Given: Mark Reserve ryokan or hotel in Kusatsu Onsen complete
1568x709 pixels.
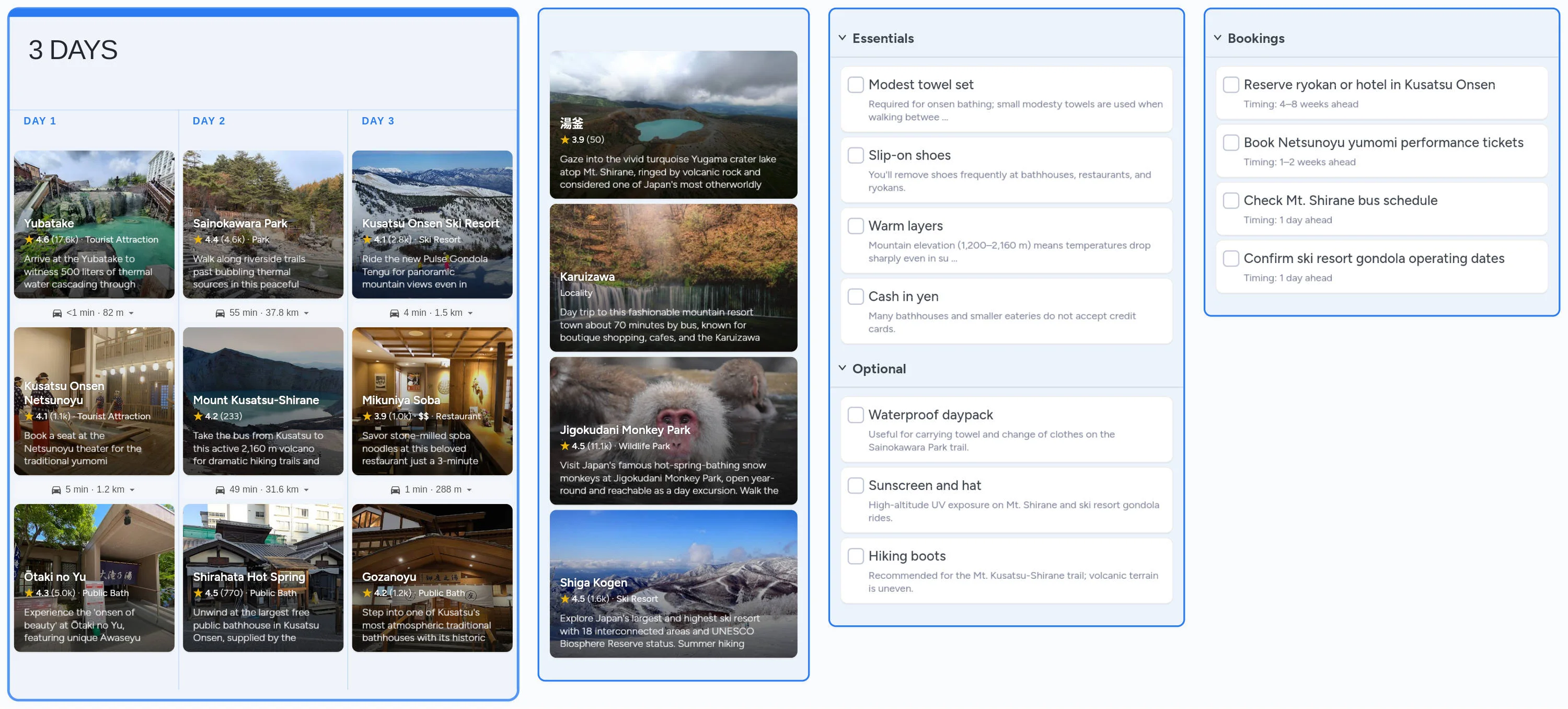Looking at the screenshot, I should tap(1231, 85).
